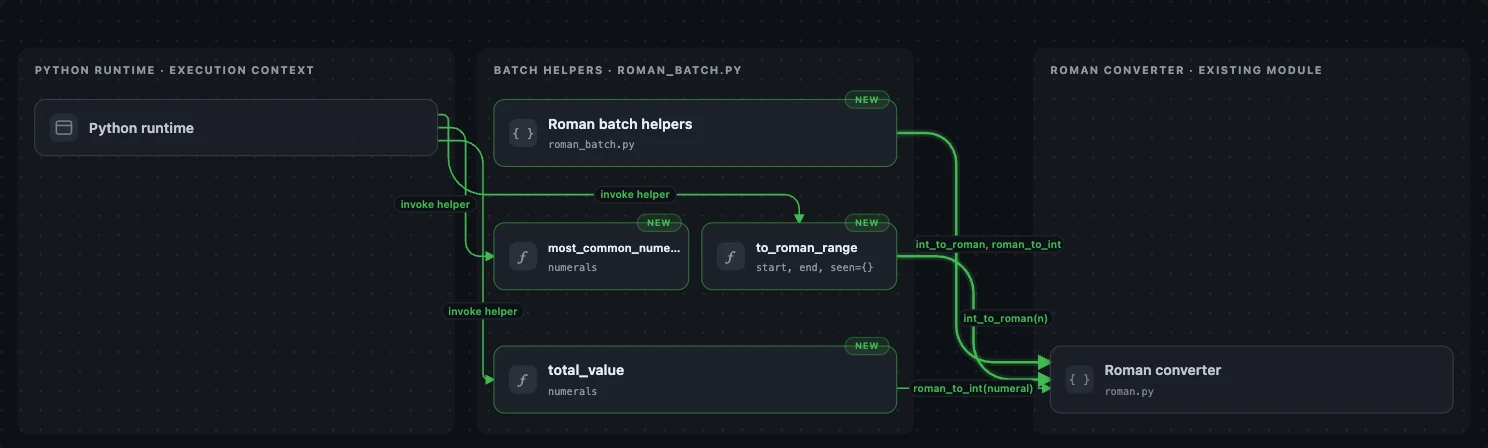Click the 'total_value' function title
This screenshot has width=1488, height=448.
pos(586,370)
